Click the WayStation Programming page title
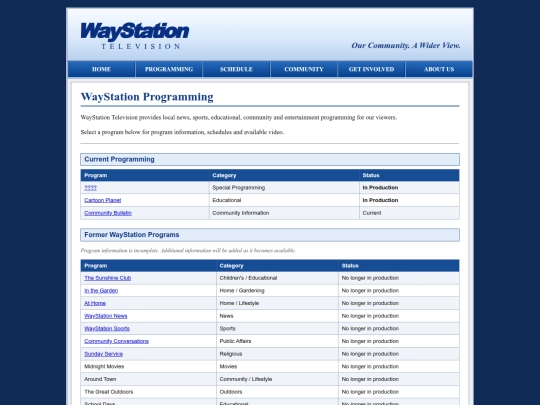The width and height of the screenshot is (540, 405). 147,97
